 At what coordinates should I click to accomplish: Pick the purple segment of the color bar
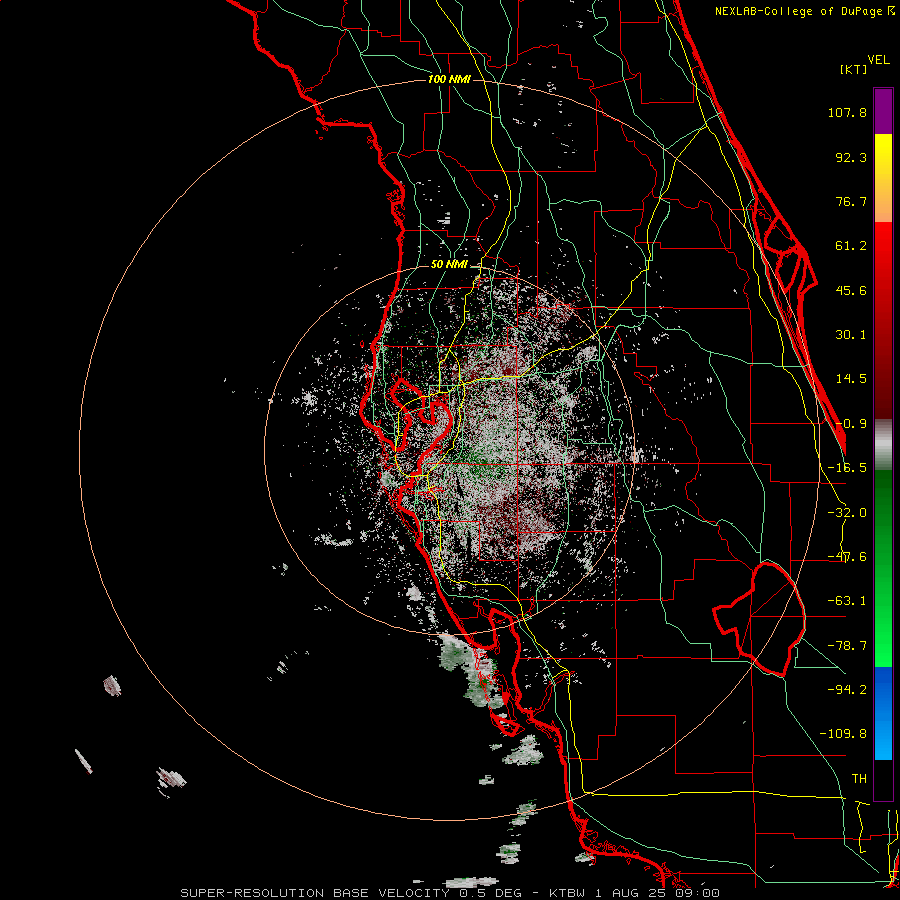click(x=883, y=111)
